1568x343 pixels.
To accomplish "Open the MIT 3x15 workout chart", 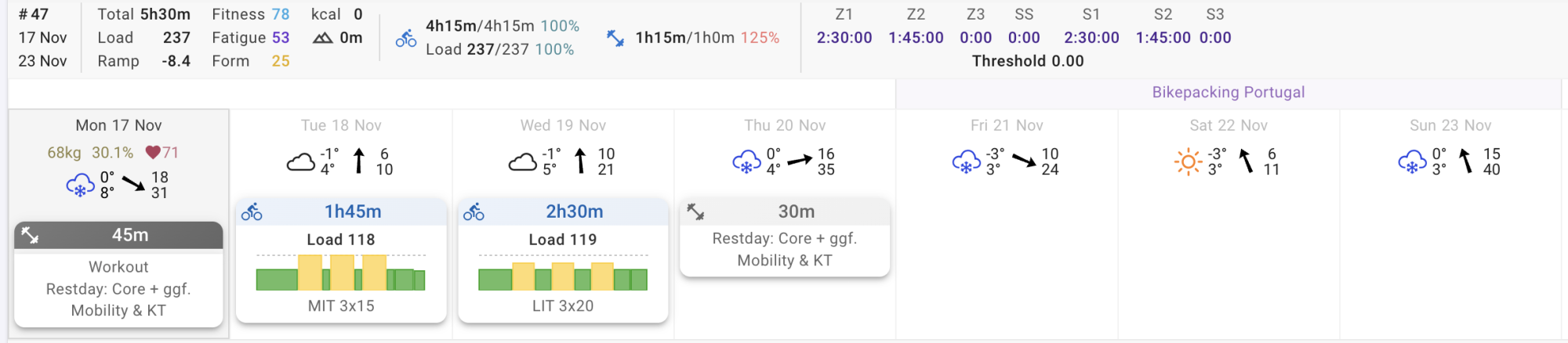I will pos(341,273).
